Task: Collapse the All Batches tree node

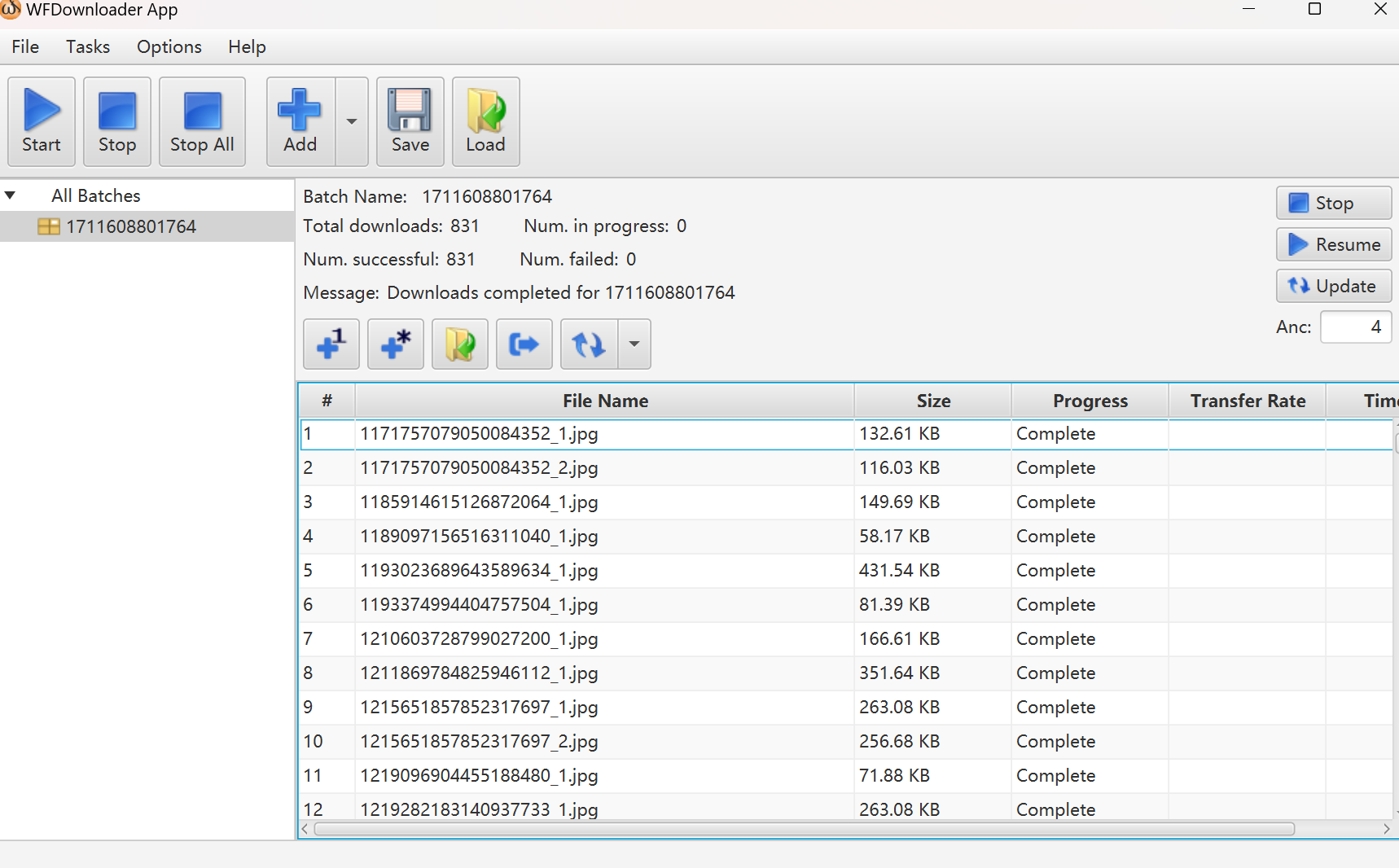Action: [11, 195]
